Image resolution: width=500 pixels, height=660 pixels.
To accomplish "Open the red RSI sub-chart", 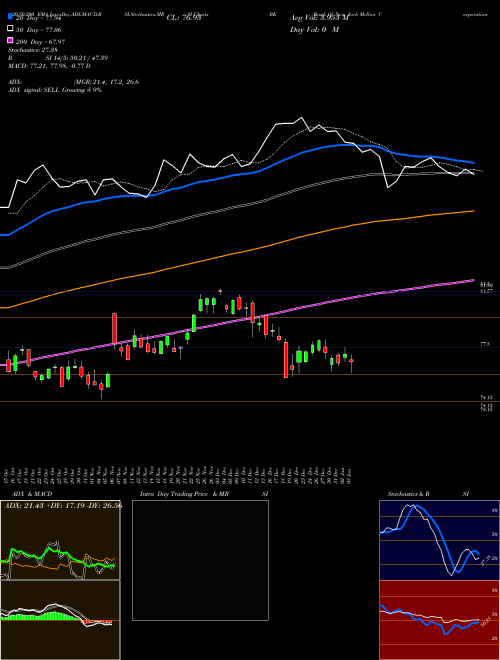I will coord(439,620).
